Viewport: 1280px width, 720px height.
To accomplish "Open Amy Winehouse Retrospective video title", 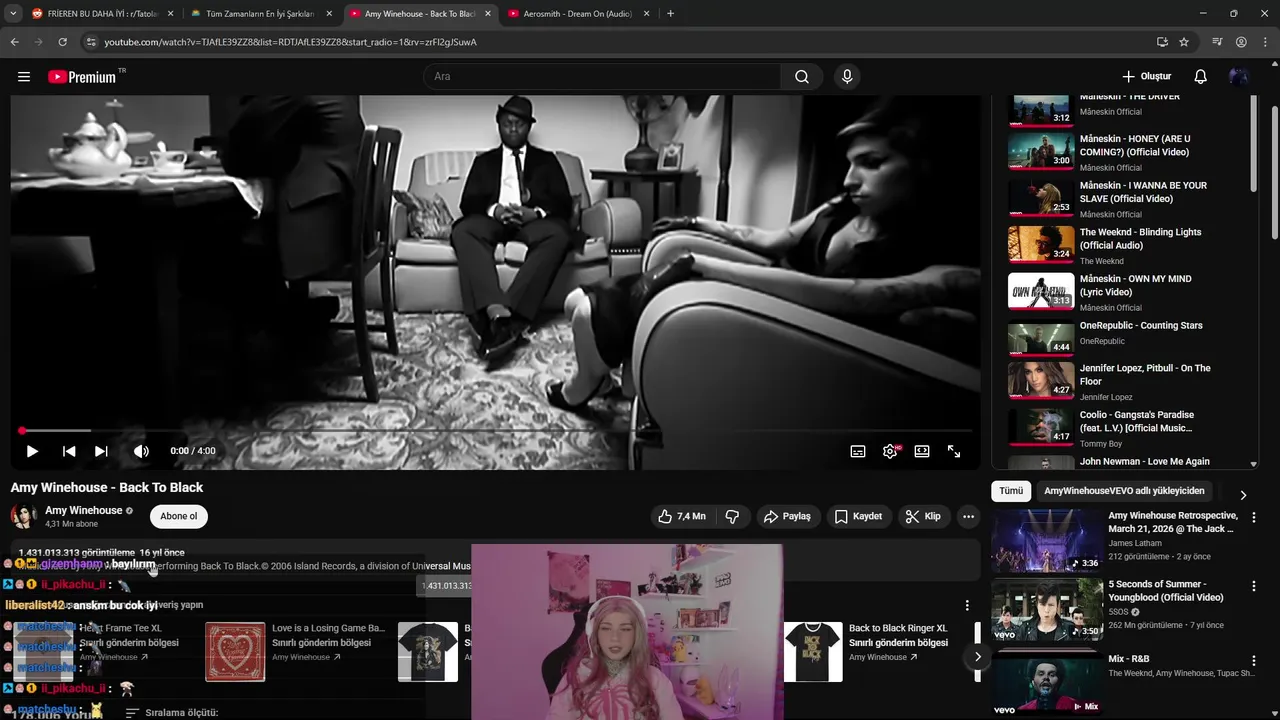I will tap(1172, 522).
